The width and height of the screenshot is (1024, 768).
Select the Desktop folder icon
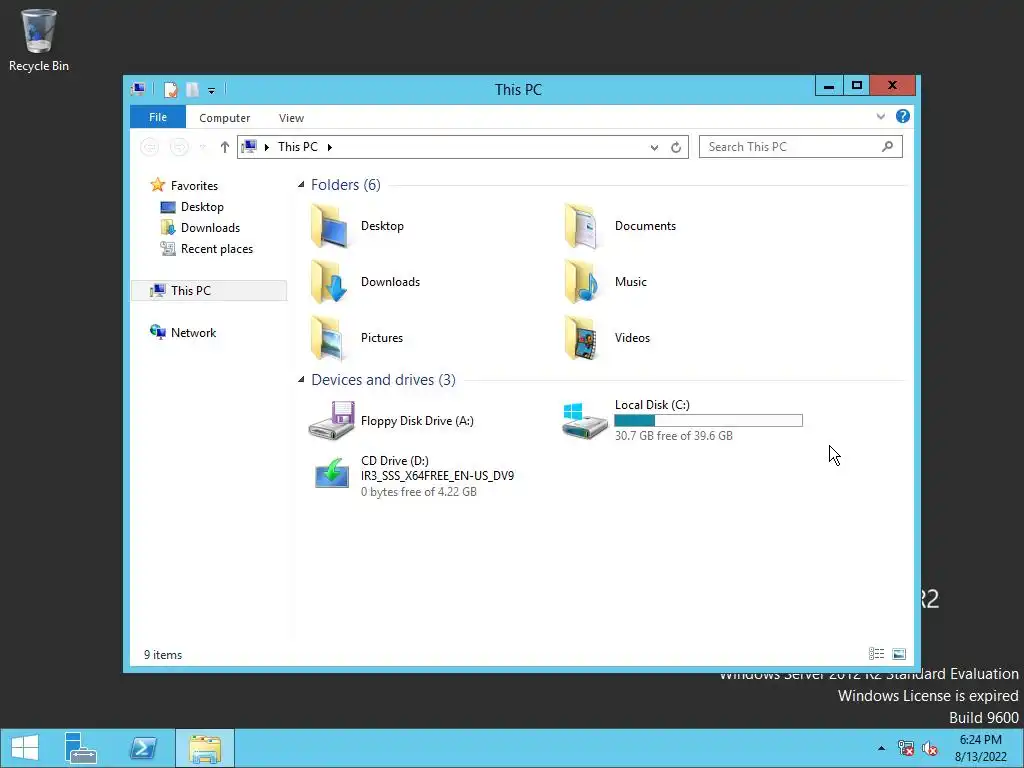(329, 226)
